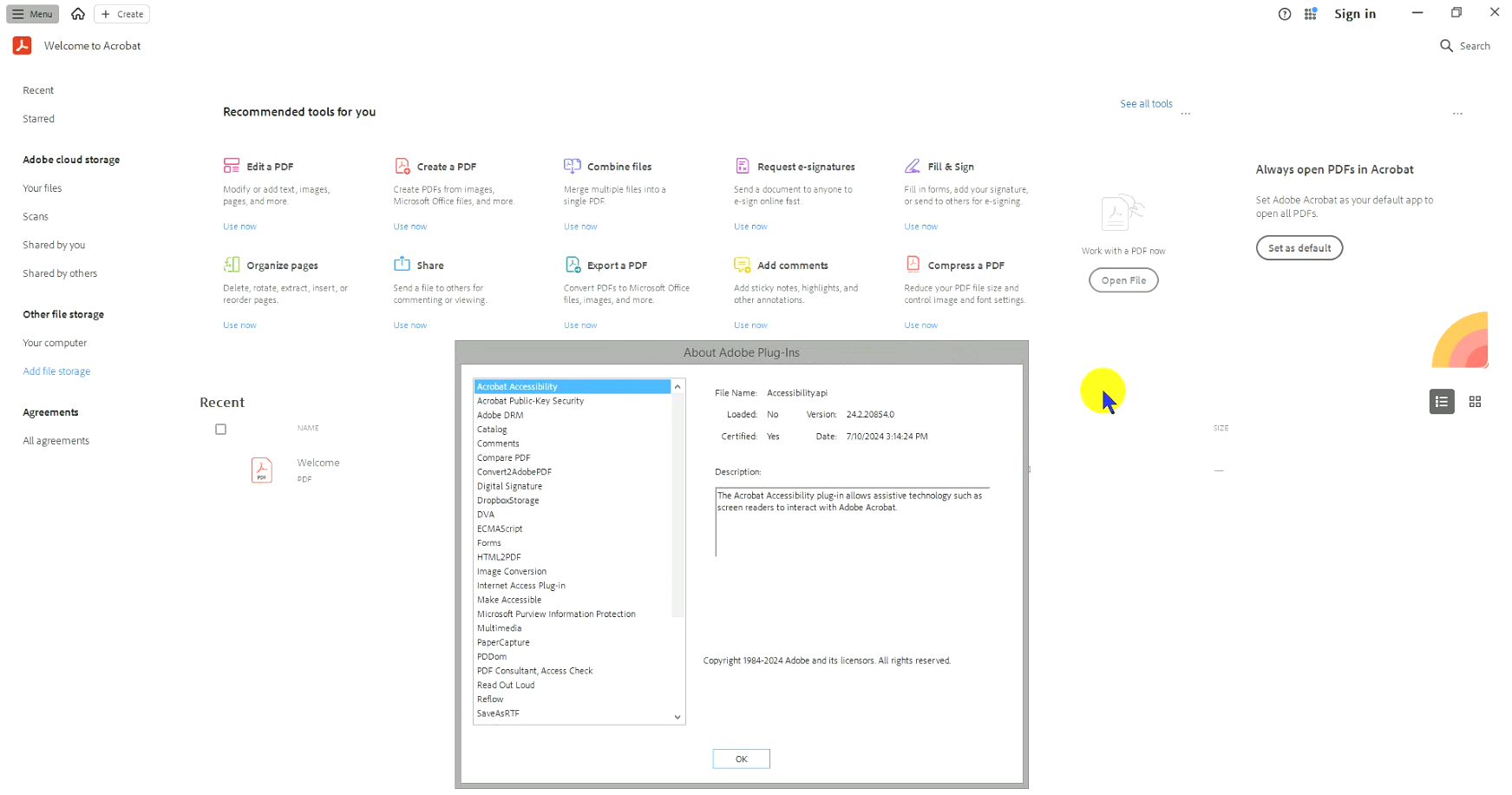Click the Organize pages icon
The image size is (1512, 795).
231,265
